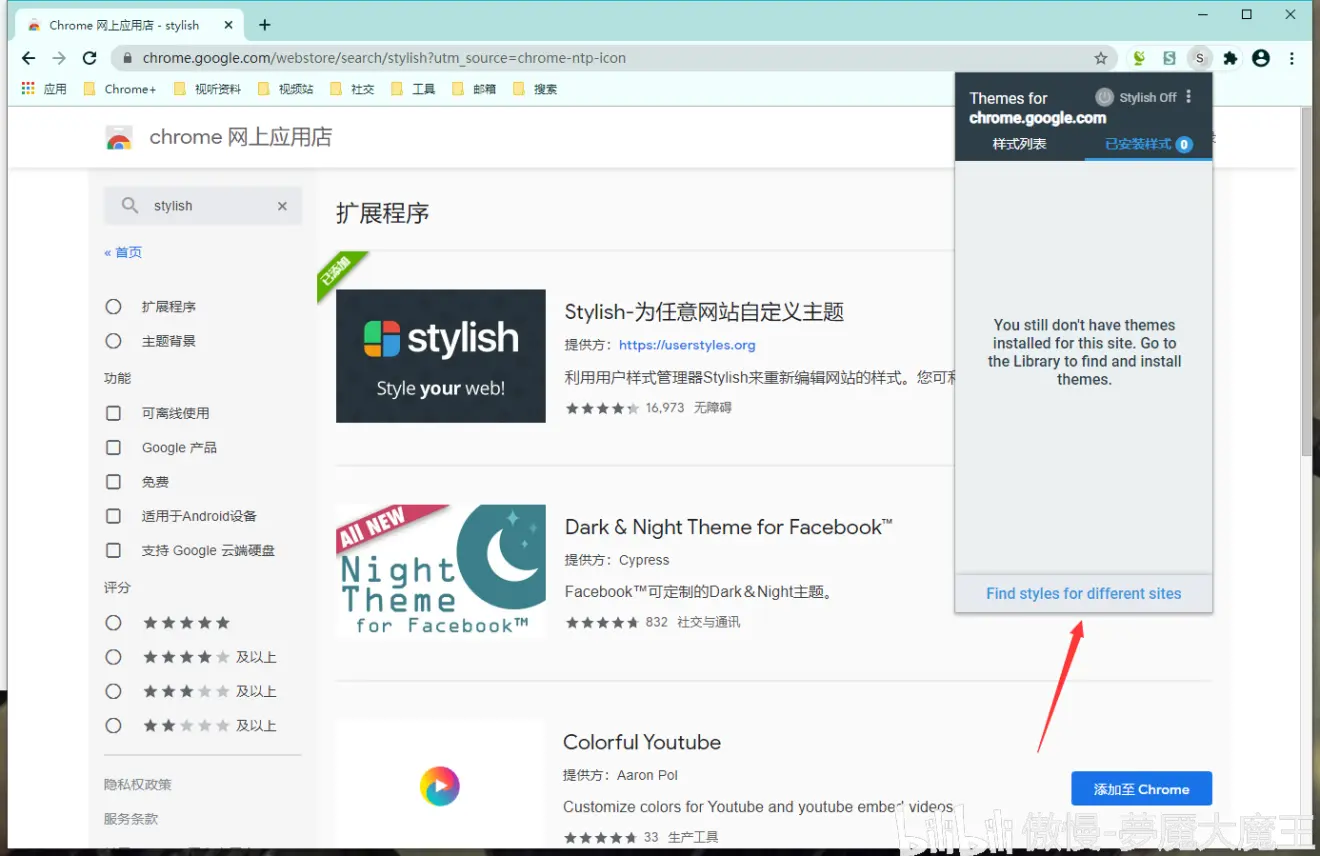1320x856 pixels.
Task: Toggle the Stylish Off power button
Action: point(1104,97)
